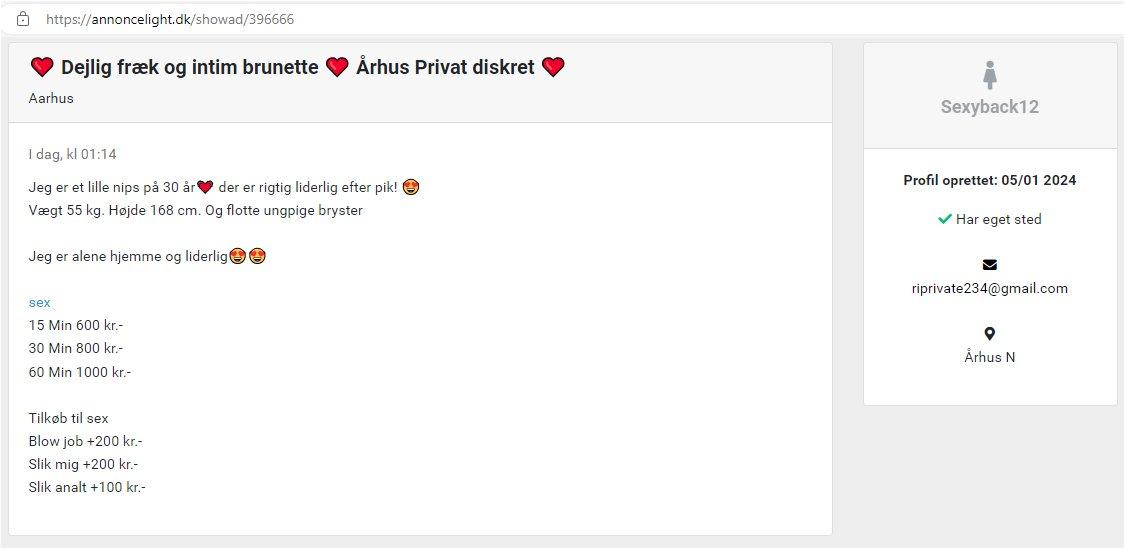
Task: Click the padlock icon in the address bar
Action: coord(23,19)
